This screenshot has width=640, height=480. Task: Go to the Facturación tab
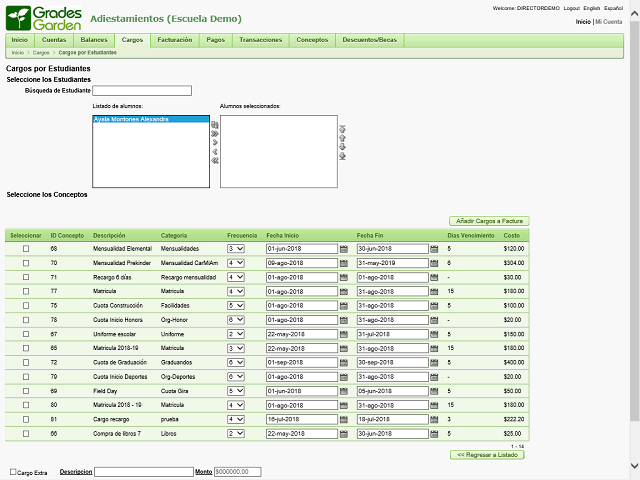click(175, 40)
